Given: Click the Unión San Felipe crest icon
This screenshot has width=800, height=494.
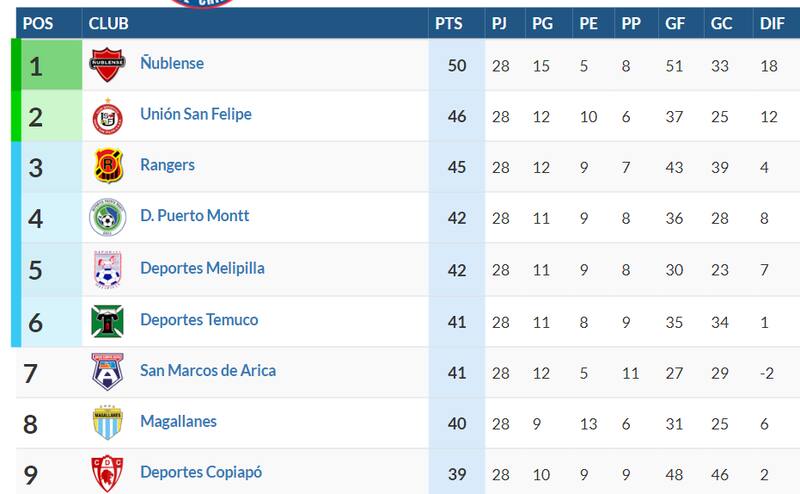Looking at the screenshot, I should point(107,116).
